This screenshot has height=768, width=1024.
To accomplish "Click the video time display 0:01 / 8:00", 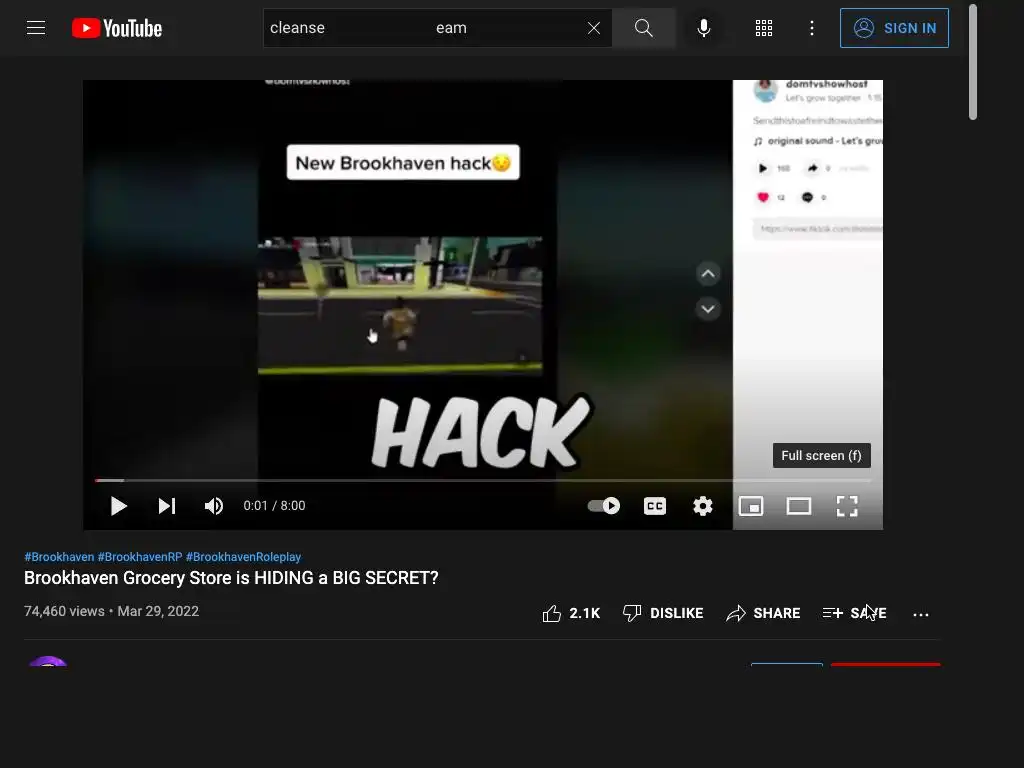I will click(274, 506).
